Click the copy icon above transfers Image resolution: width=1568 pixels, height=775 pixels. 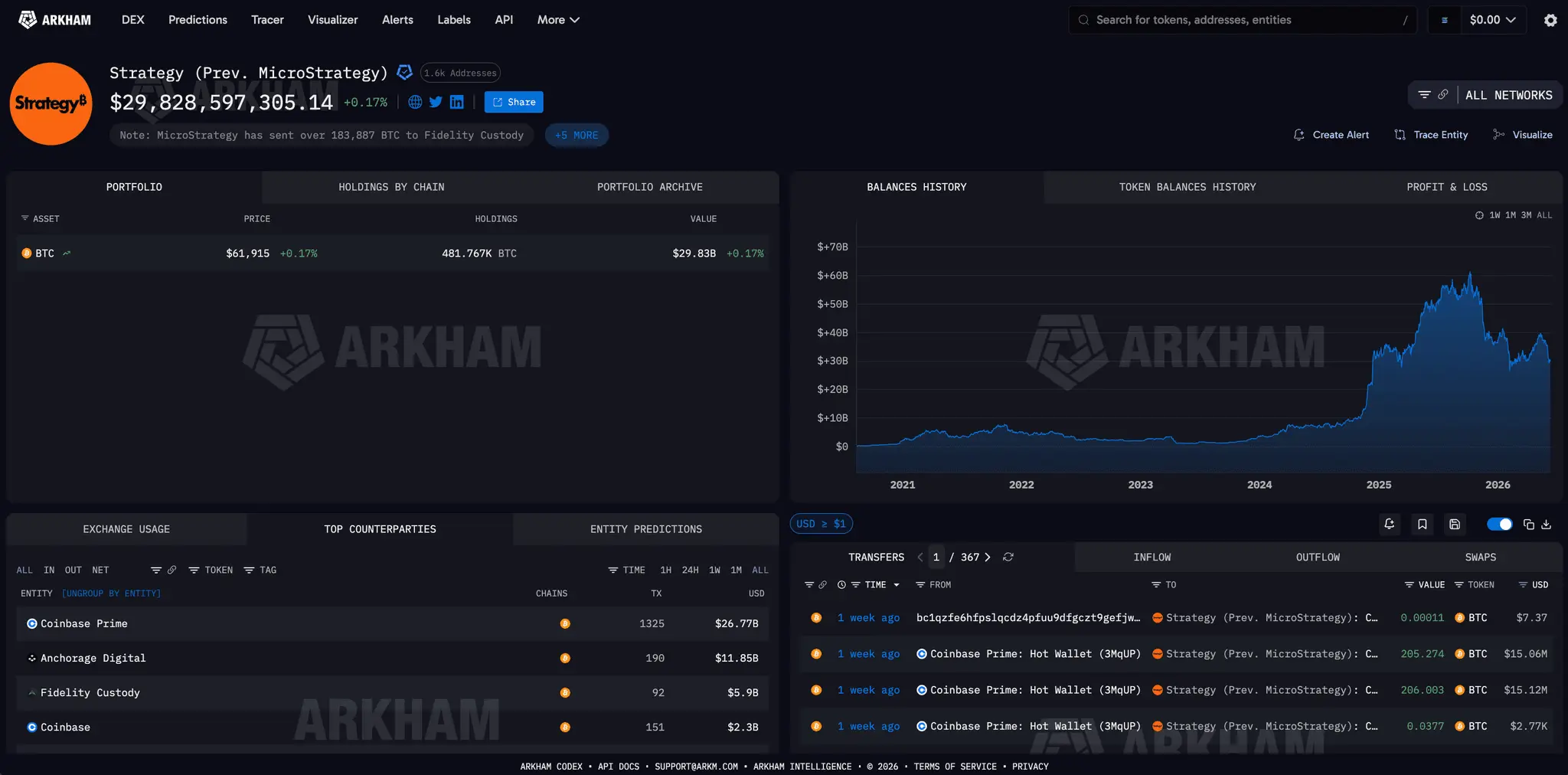tap(1528, 525)
